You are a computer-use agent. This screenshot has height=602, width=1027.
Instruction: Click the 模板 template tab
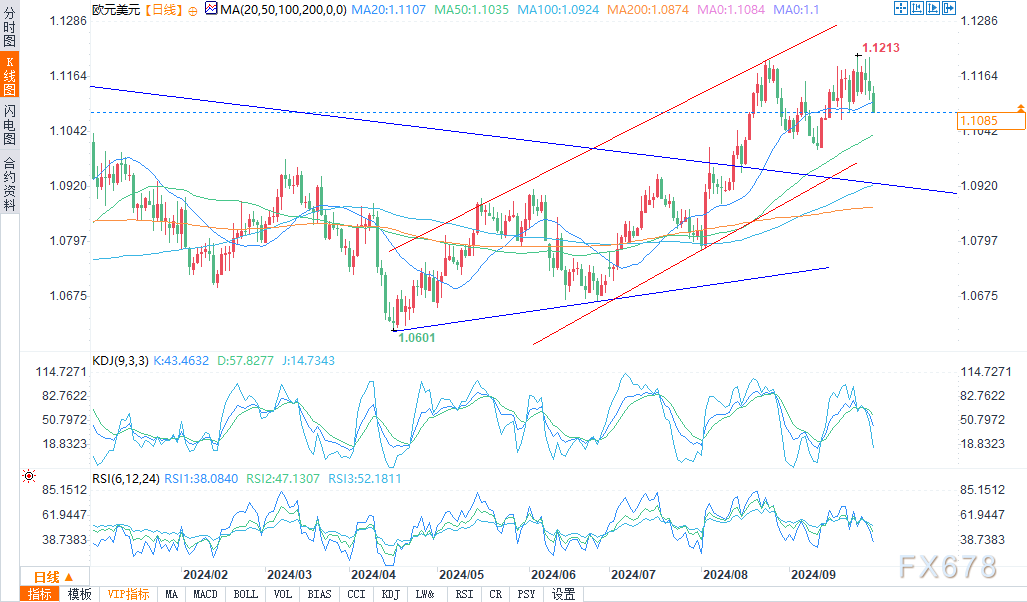click(80, 594)
